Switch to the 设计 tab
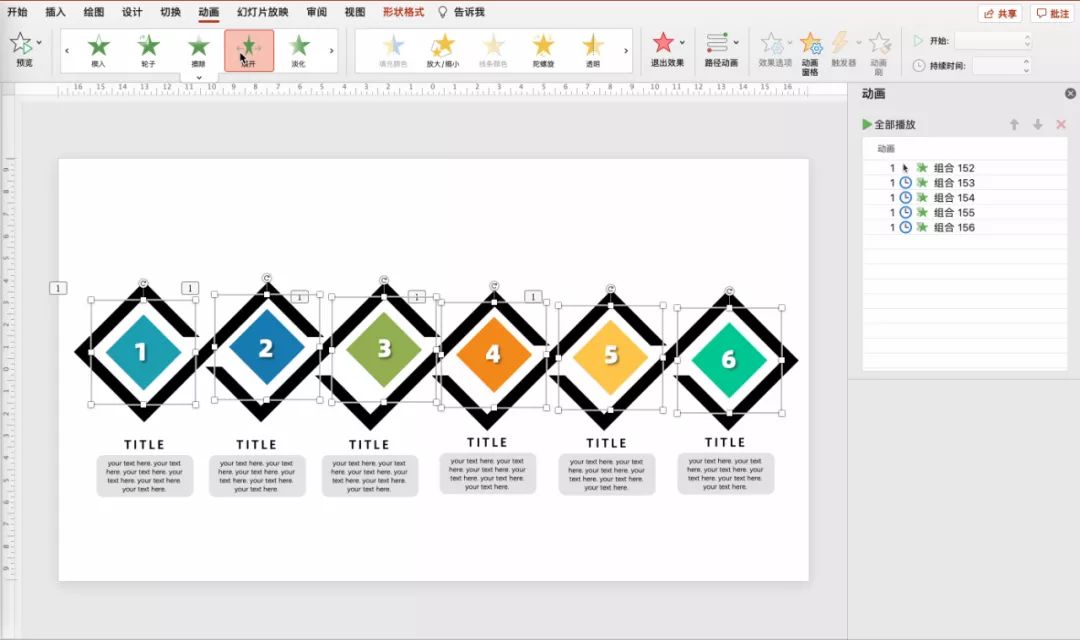1080x640 pixels. 132,12
